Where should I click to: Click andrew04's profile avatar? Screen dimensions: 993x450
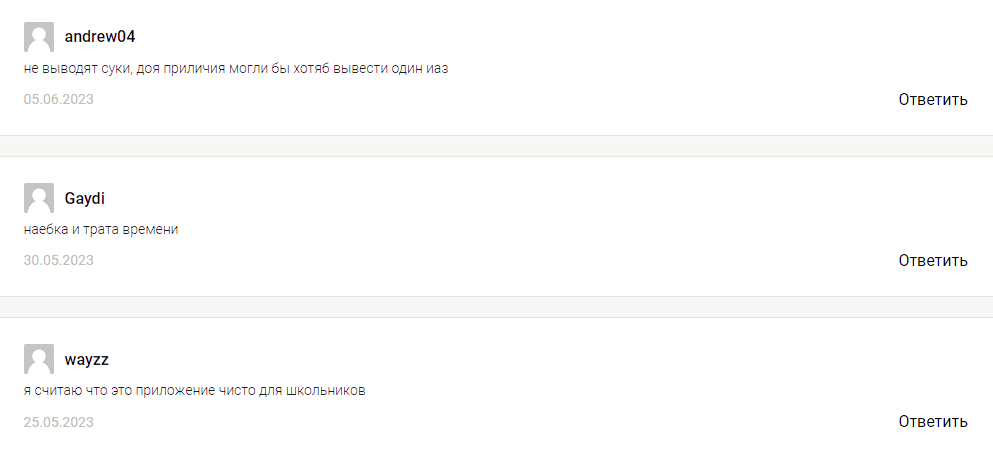38,37
